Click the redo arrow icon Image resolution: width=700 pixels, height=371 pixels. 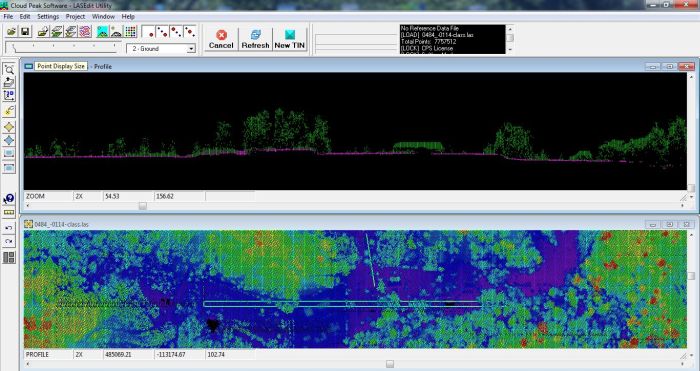pos(9,242)
